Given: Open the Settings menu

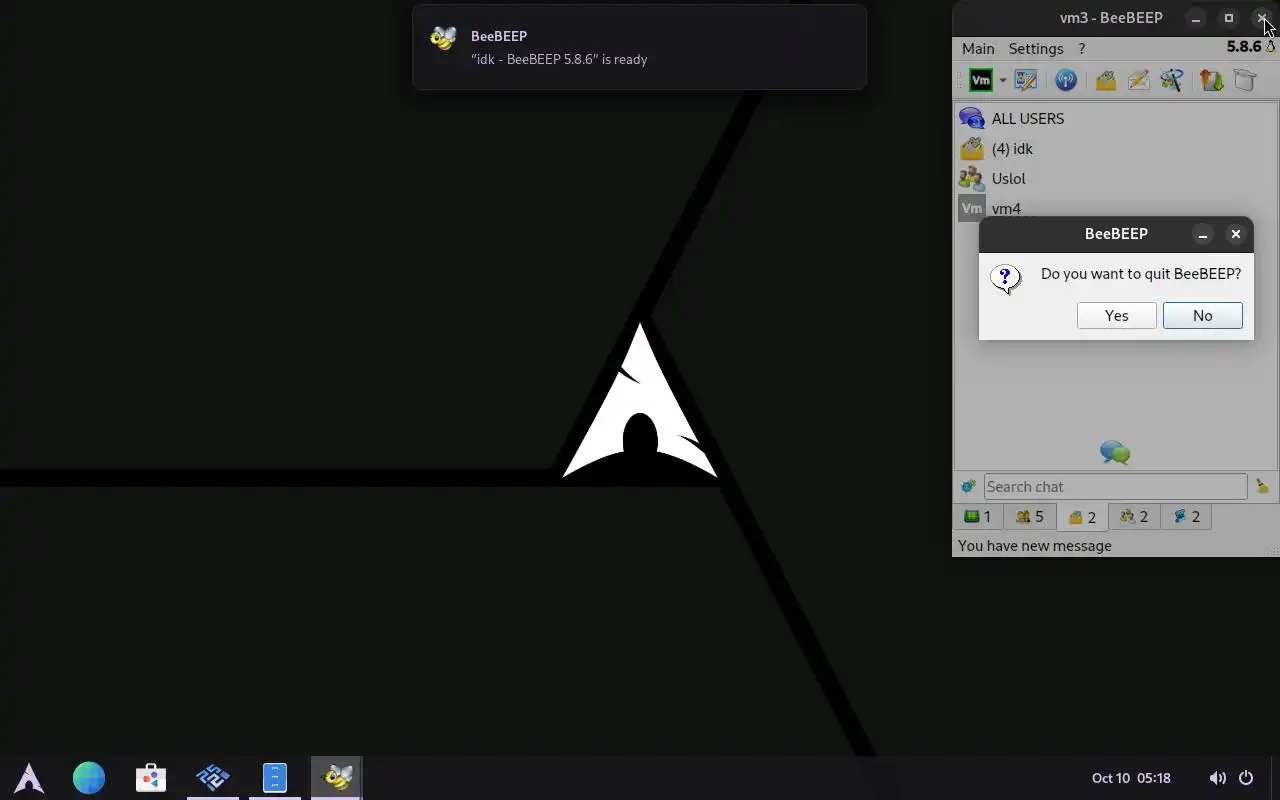Looking at the screenshot, I should click(x=1036, y=48).
